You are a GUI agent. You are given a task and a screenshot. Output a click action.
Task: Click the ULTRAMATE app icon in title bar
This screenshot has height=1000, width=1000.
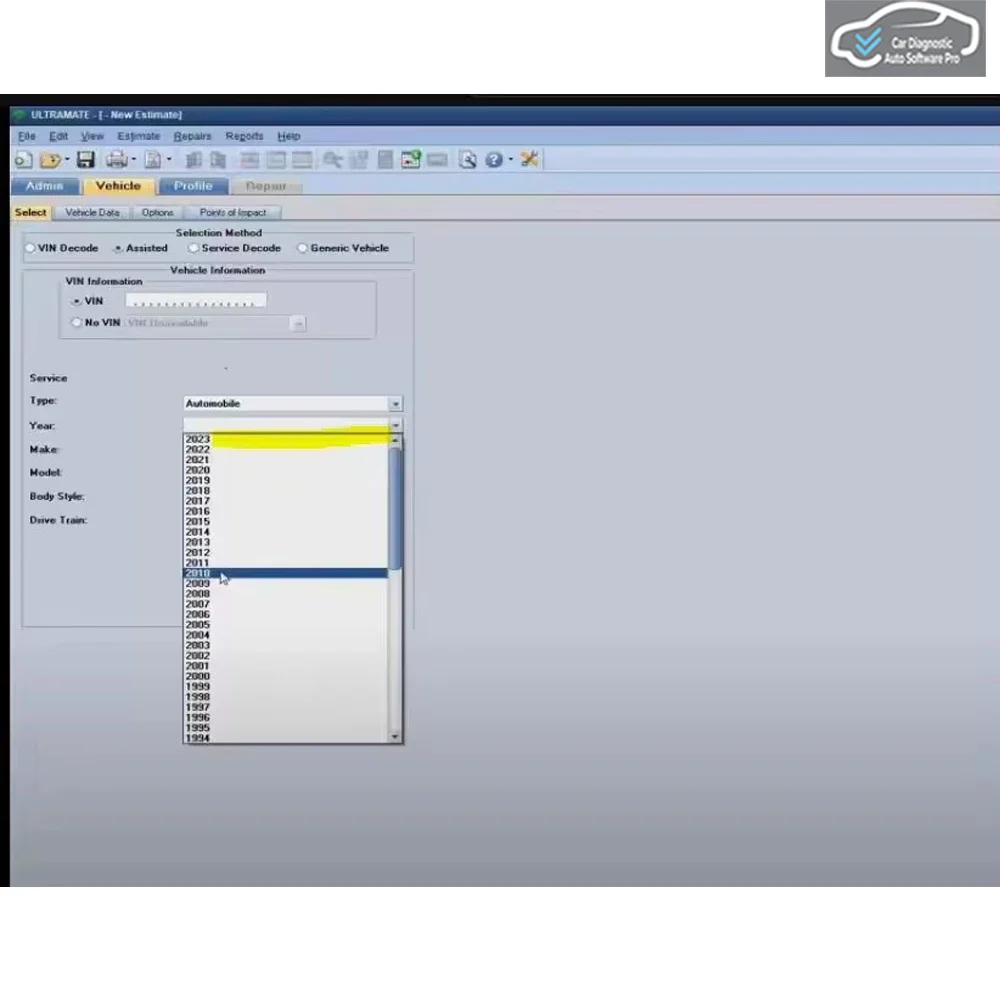18,115
